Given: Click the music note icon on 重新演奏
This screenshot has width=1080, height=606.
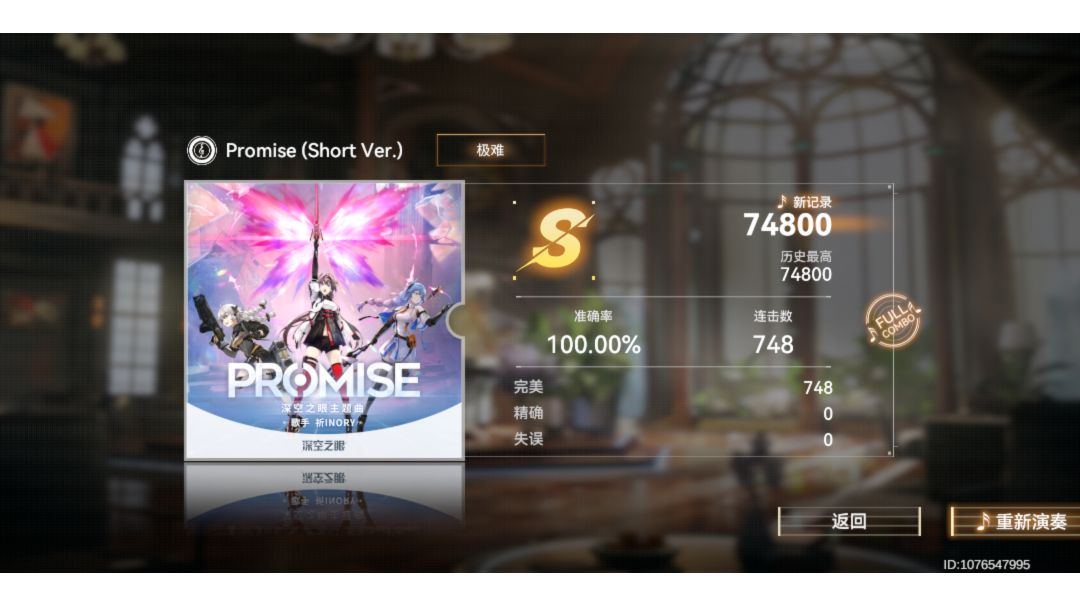Looking at the screenshot, I should 983,521.
